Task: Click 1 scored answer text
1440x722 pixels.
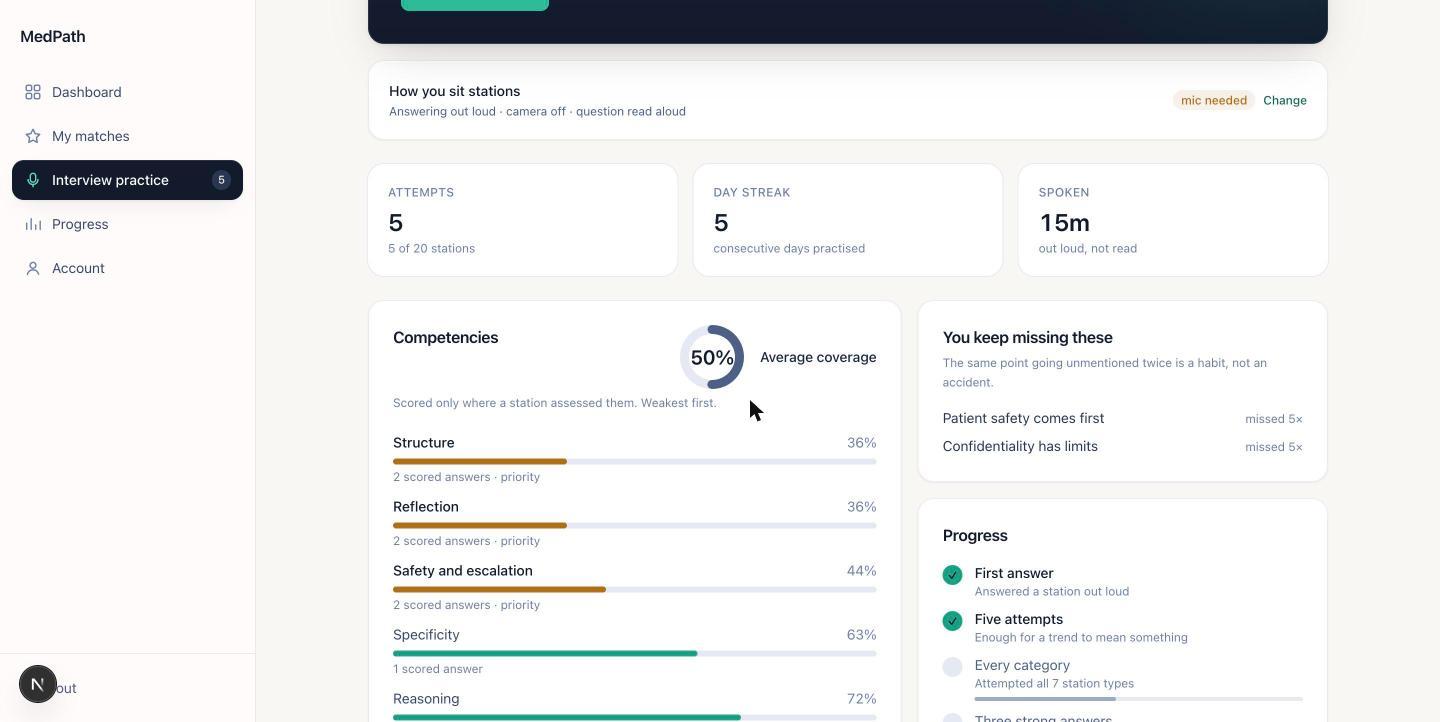Action: coord(438,669)
